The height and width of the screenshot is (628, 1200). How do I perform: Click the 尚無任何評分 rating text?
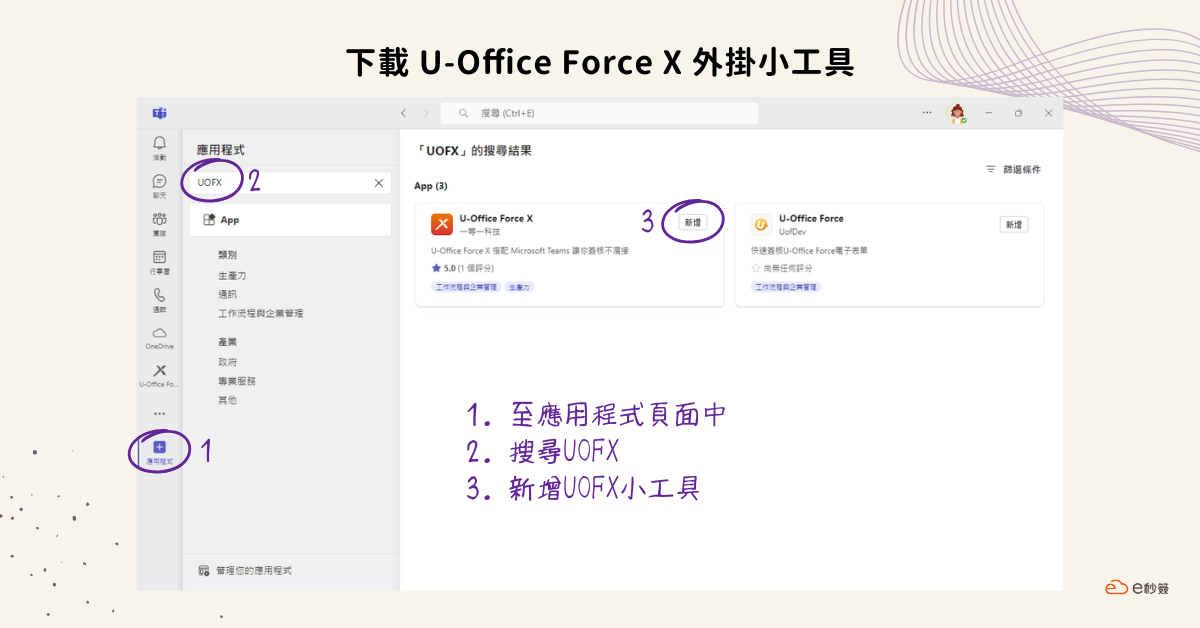point(789,268)
